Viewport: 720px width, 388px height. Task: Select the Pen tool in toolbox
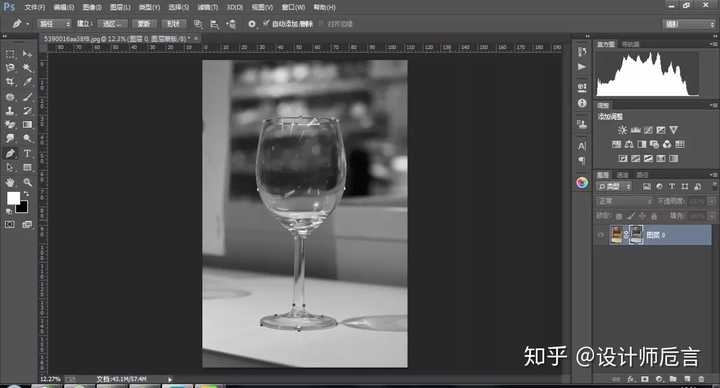10,153
